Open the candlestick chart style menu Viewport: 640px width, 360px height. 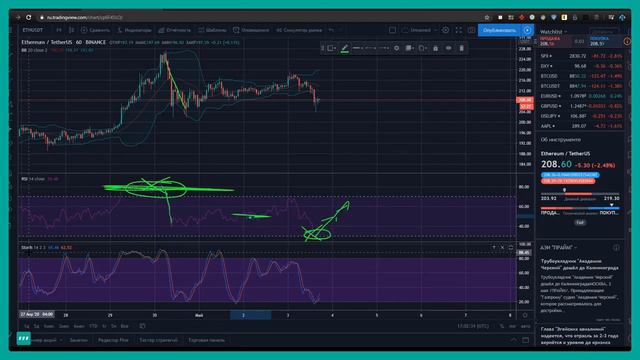71,30
